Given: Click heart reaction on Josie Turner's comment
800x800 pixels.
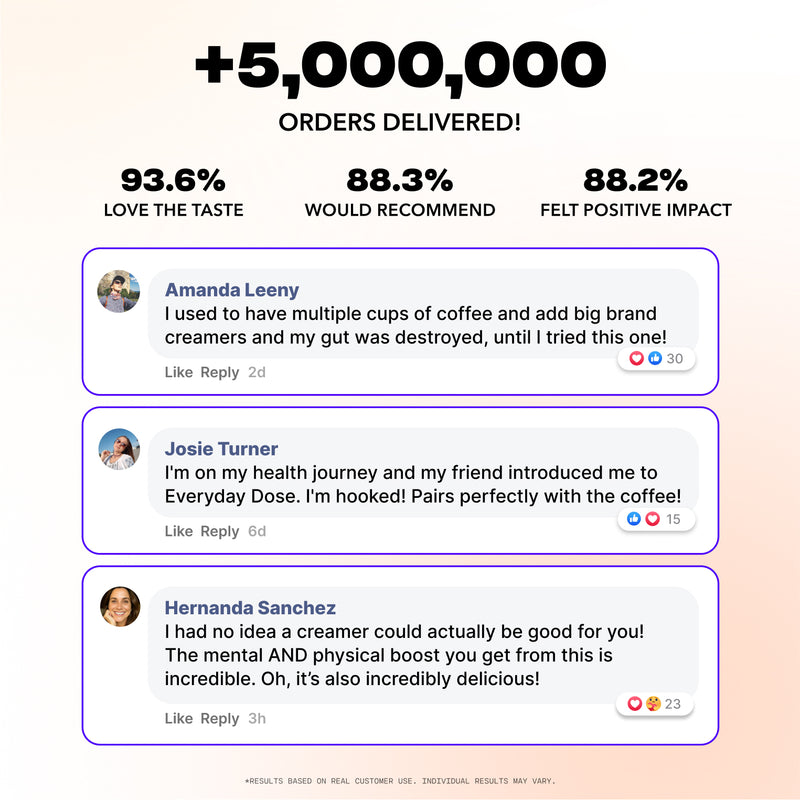Looking at the screenshot, I should coord(652,519).
